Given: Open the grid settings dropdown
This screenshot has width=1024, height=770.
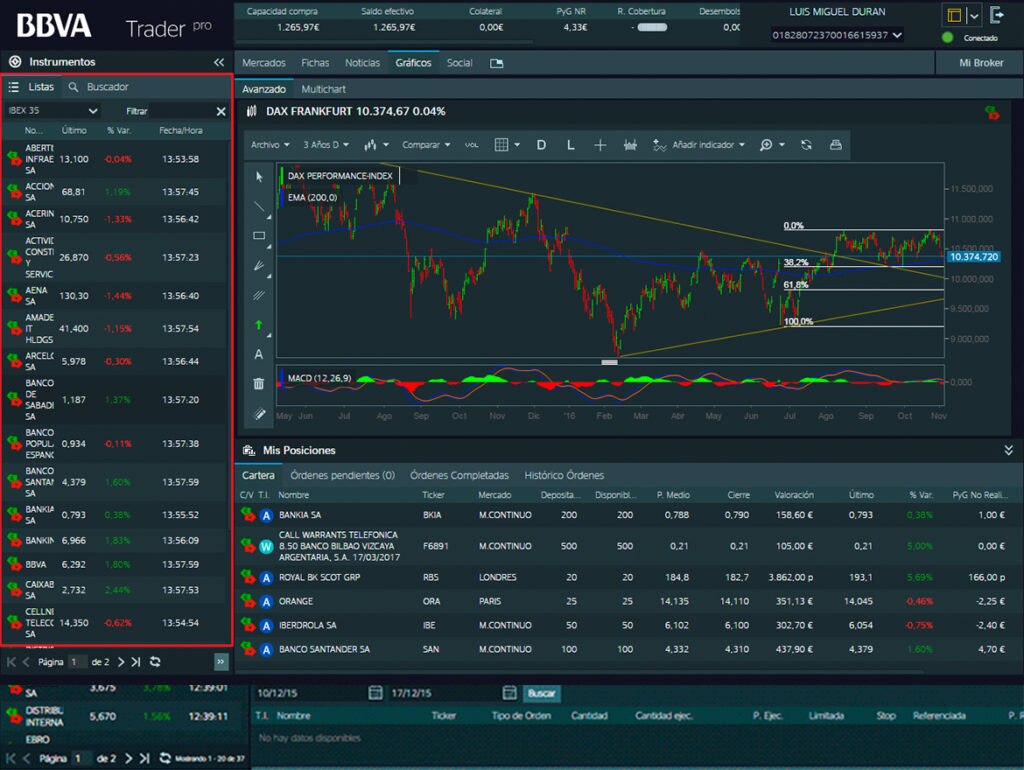Looking at the screenshot, I should (507, 145).
